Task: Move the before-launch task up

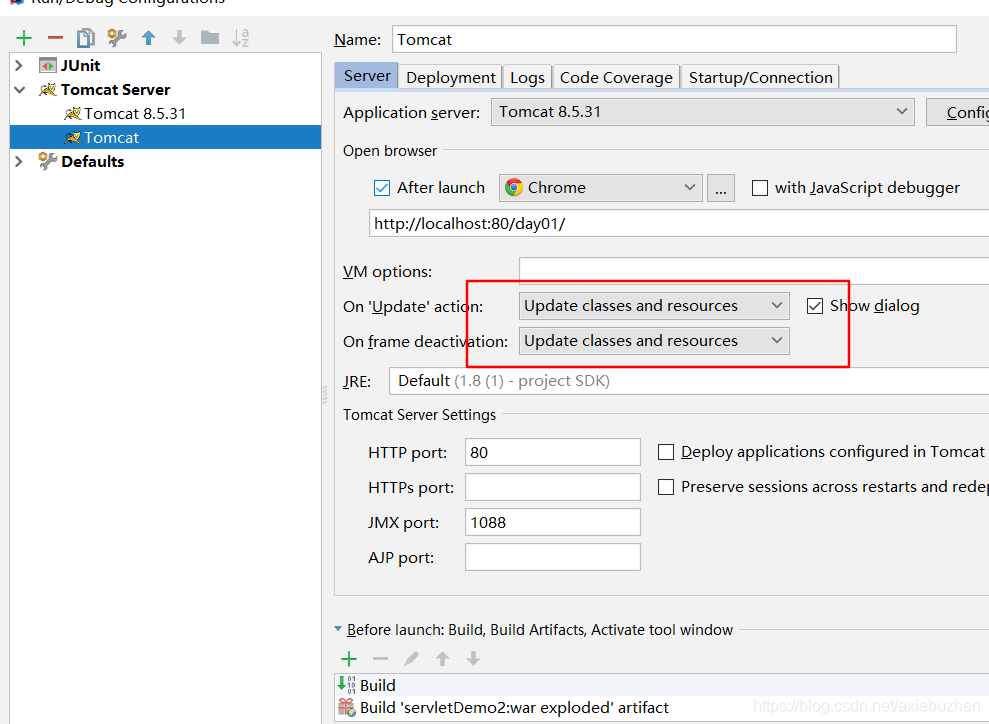Action: point(442,659)
